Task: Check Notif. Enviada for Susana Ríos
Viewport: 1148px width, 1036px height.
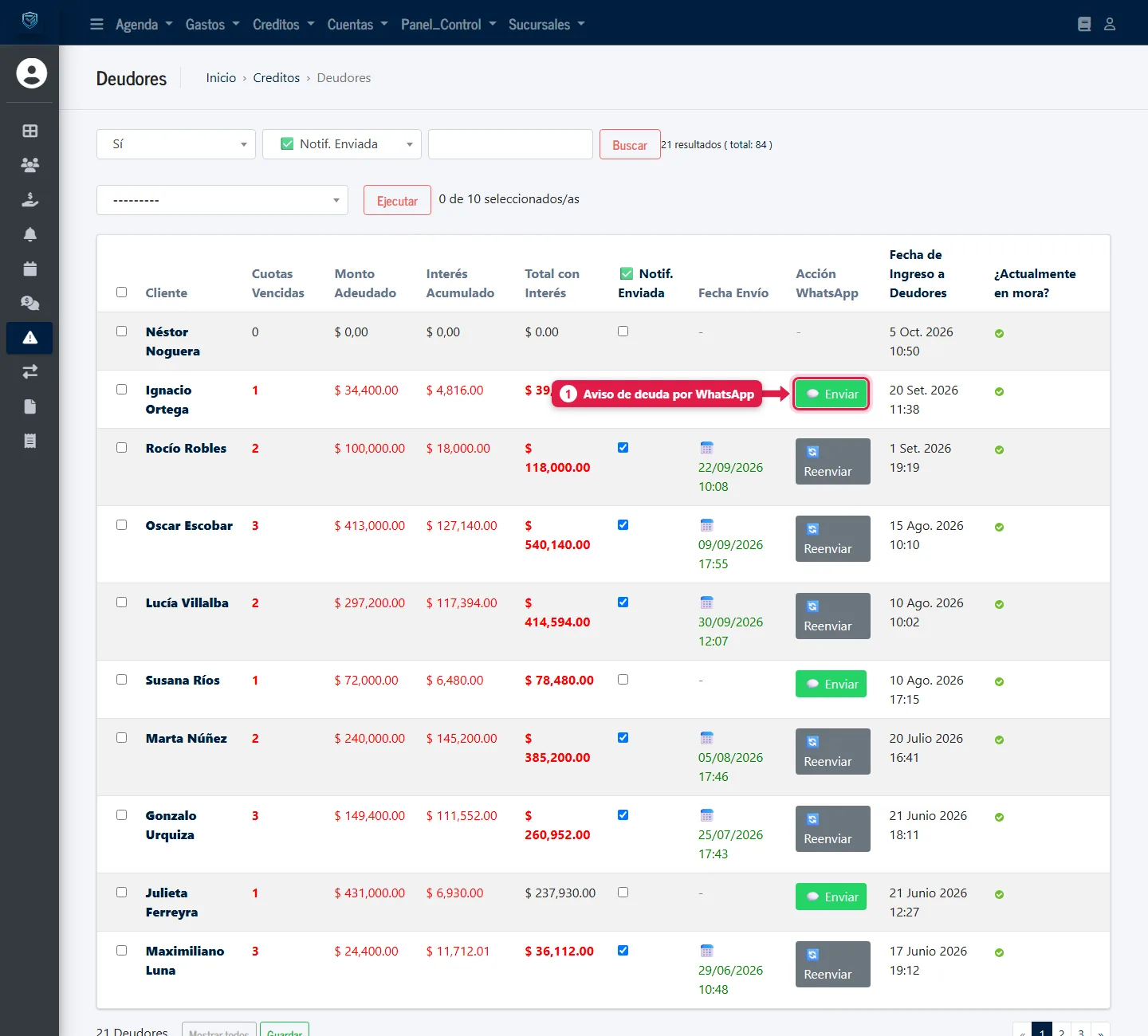Action: [x=623, y=679]
